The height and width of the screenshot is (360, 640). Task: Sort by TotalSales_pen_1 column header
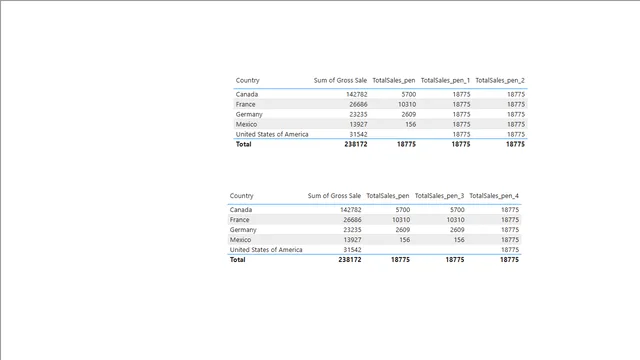pyautogui.click(x=445, y=80)
